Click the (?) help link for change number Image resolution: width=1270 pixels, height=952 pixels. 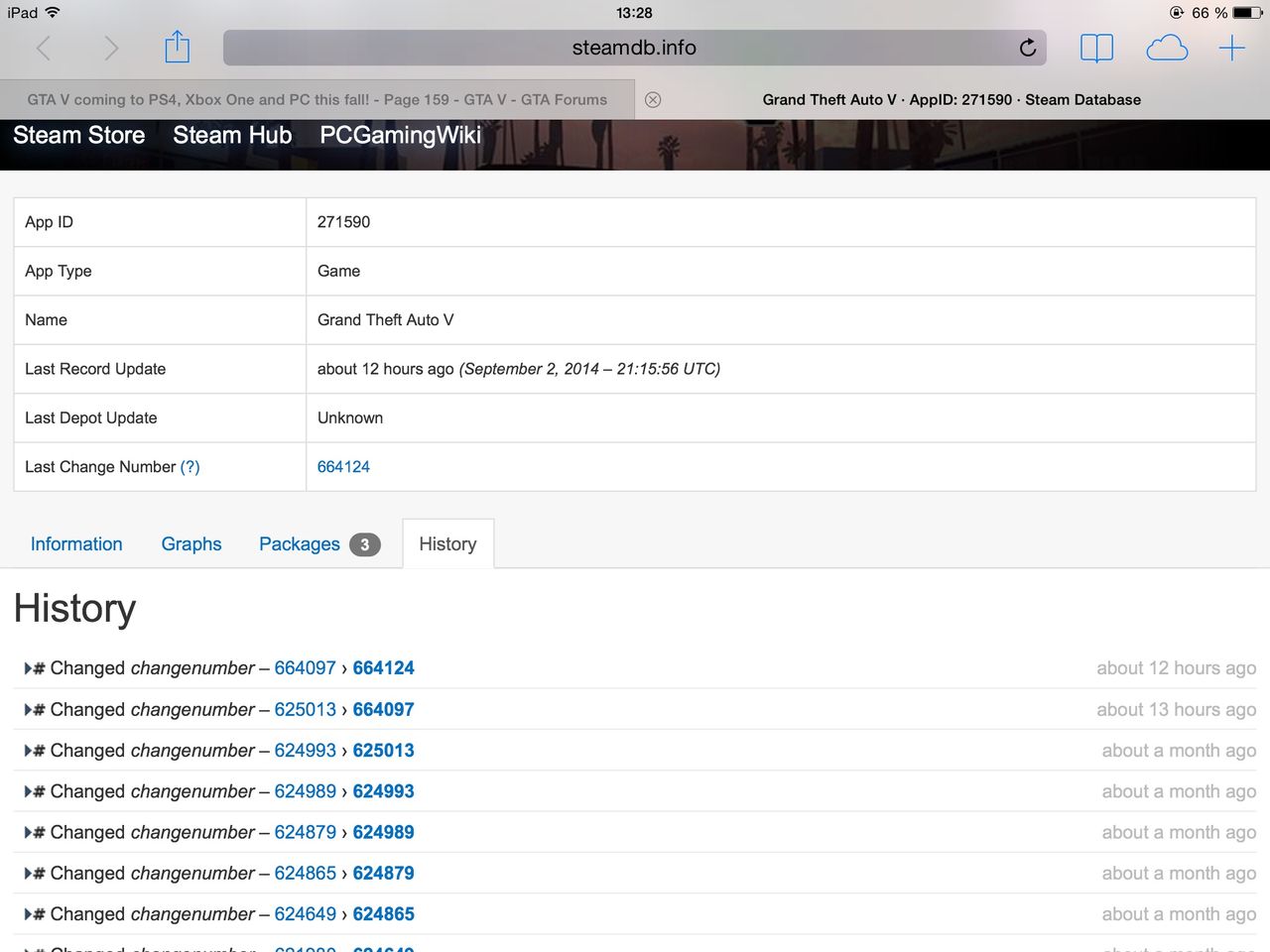190,467
